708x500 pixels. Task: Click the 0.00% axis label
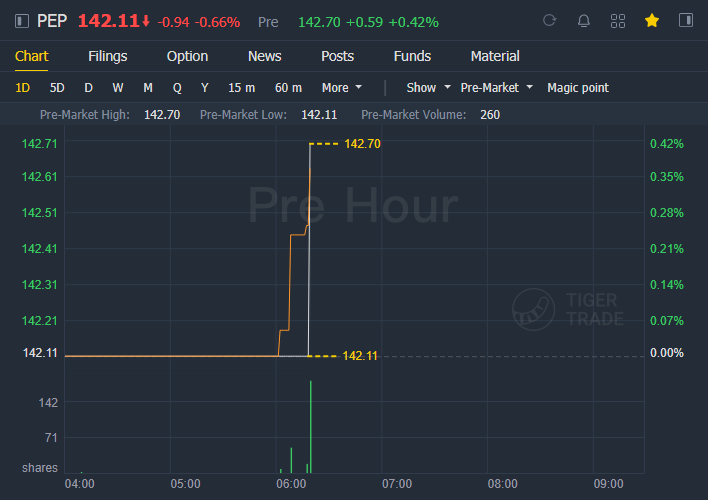666,353
